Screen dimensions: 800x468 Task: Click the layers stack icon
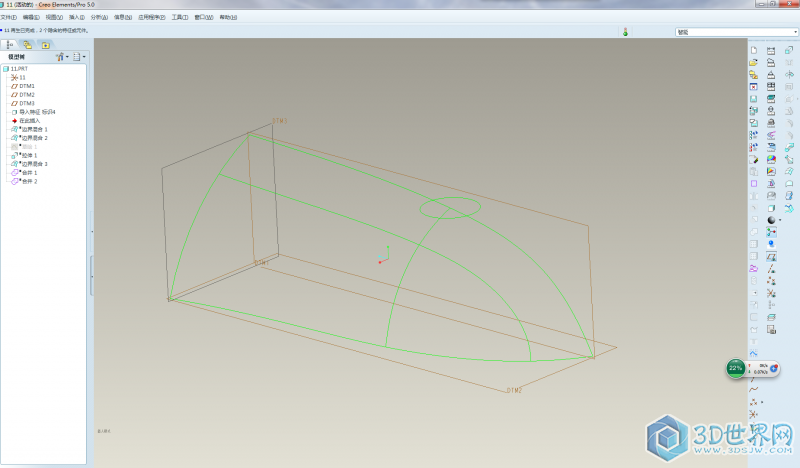click(x=771, y=317)
